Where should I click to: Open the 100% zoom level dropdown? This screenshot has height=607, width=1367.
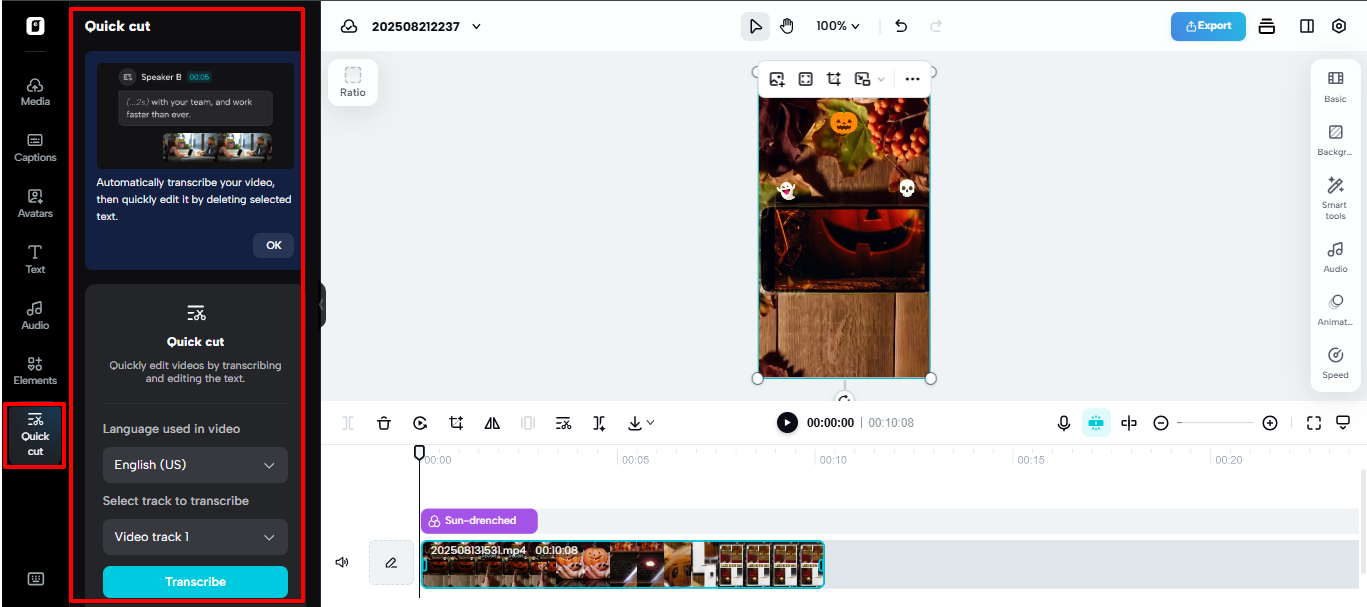(838, 26)
